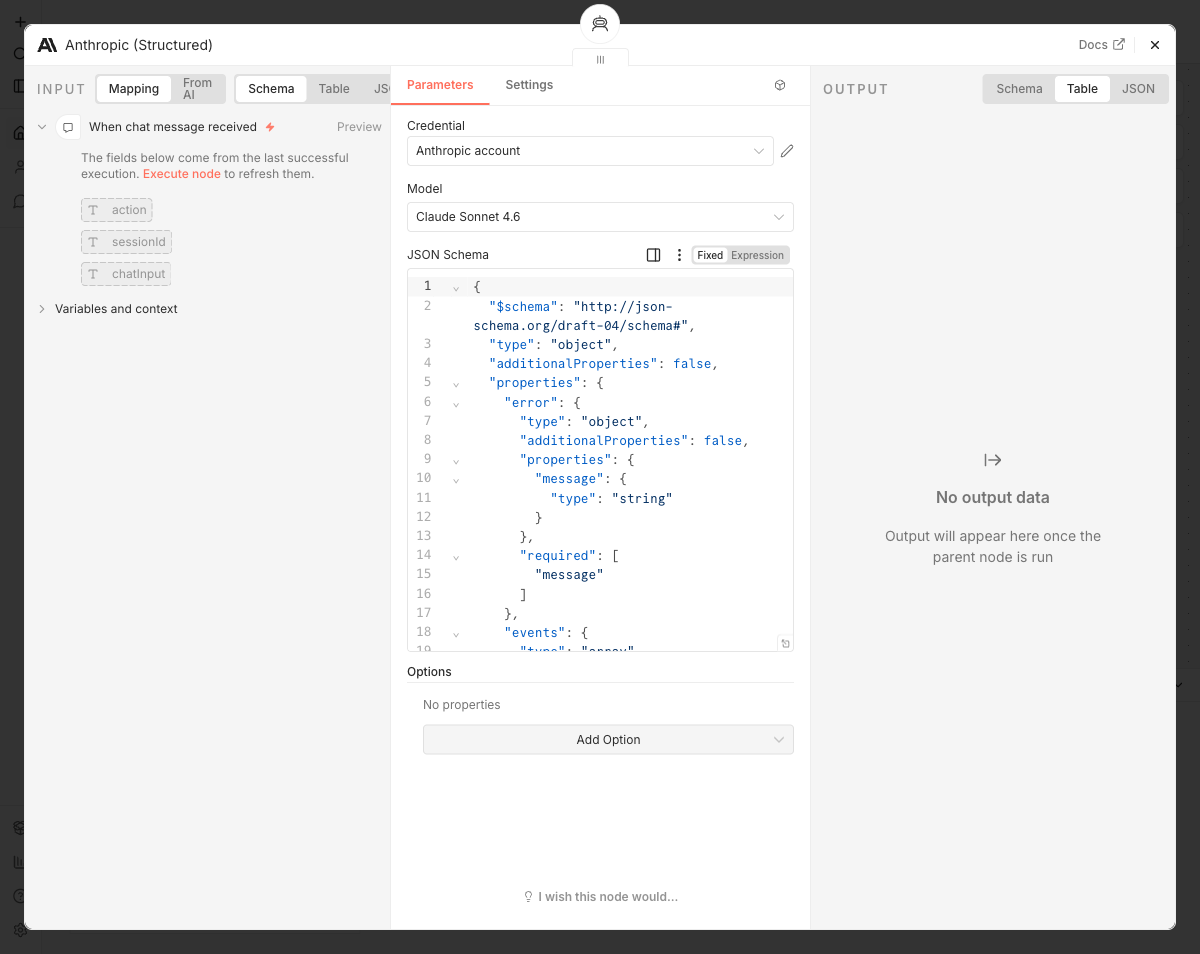Show output as JSON view
Image resolution: width=1200 pixels, height=954 pixels.
click(1138, 89)
